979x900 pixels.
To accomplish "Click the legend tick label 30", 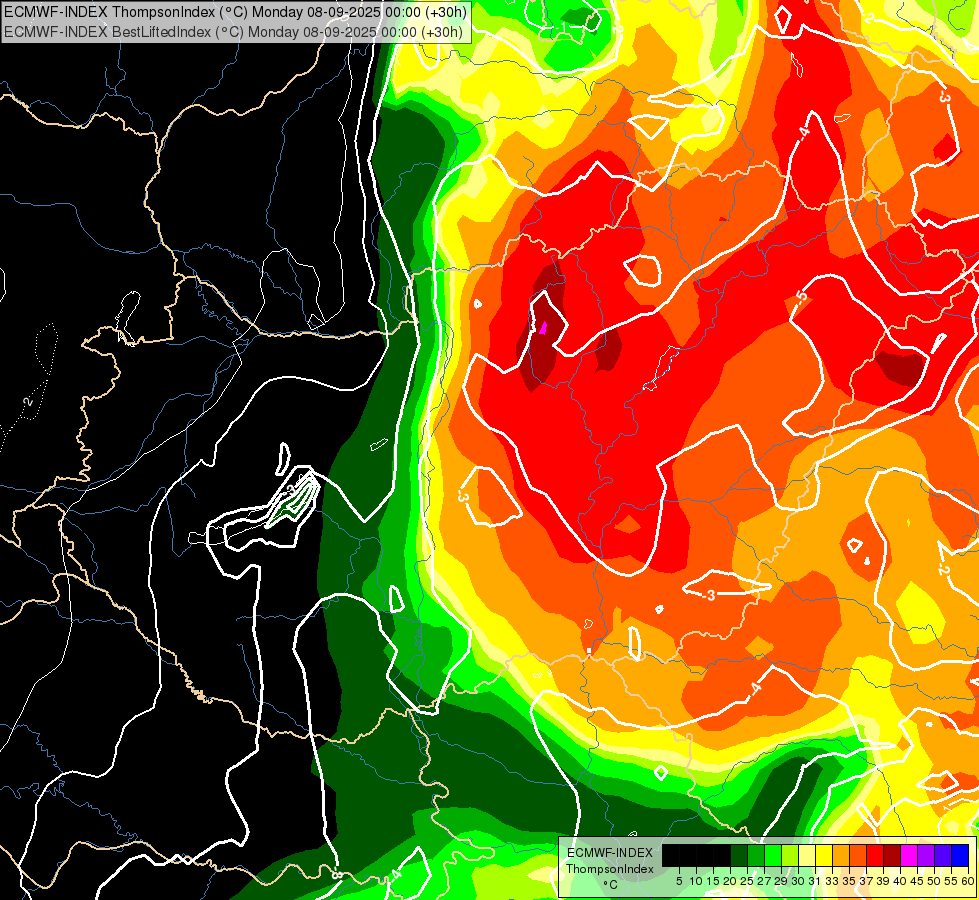I will click(799, 881).
